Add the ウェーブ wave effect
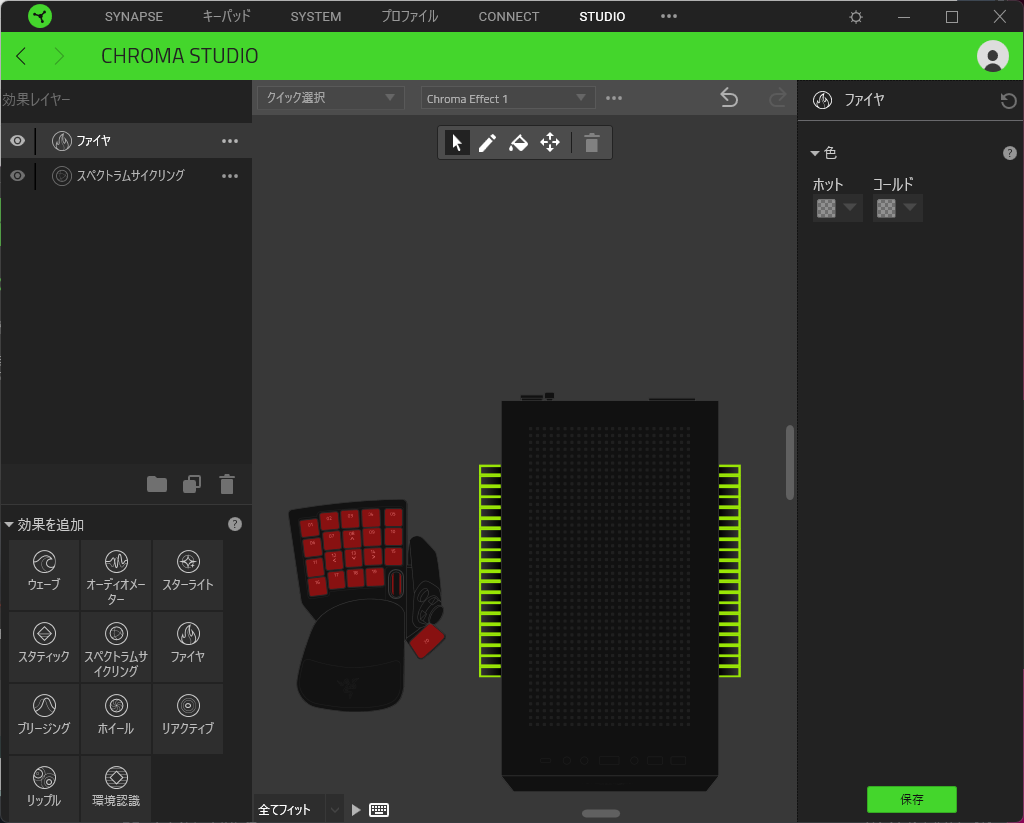 click(x=44, y=574)
